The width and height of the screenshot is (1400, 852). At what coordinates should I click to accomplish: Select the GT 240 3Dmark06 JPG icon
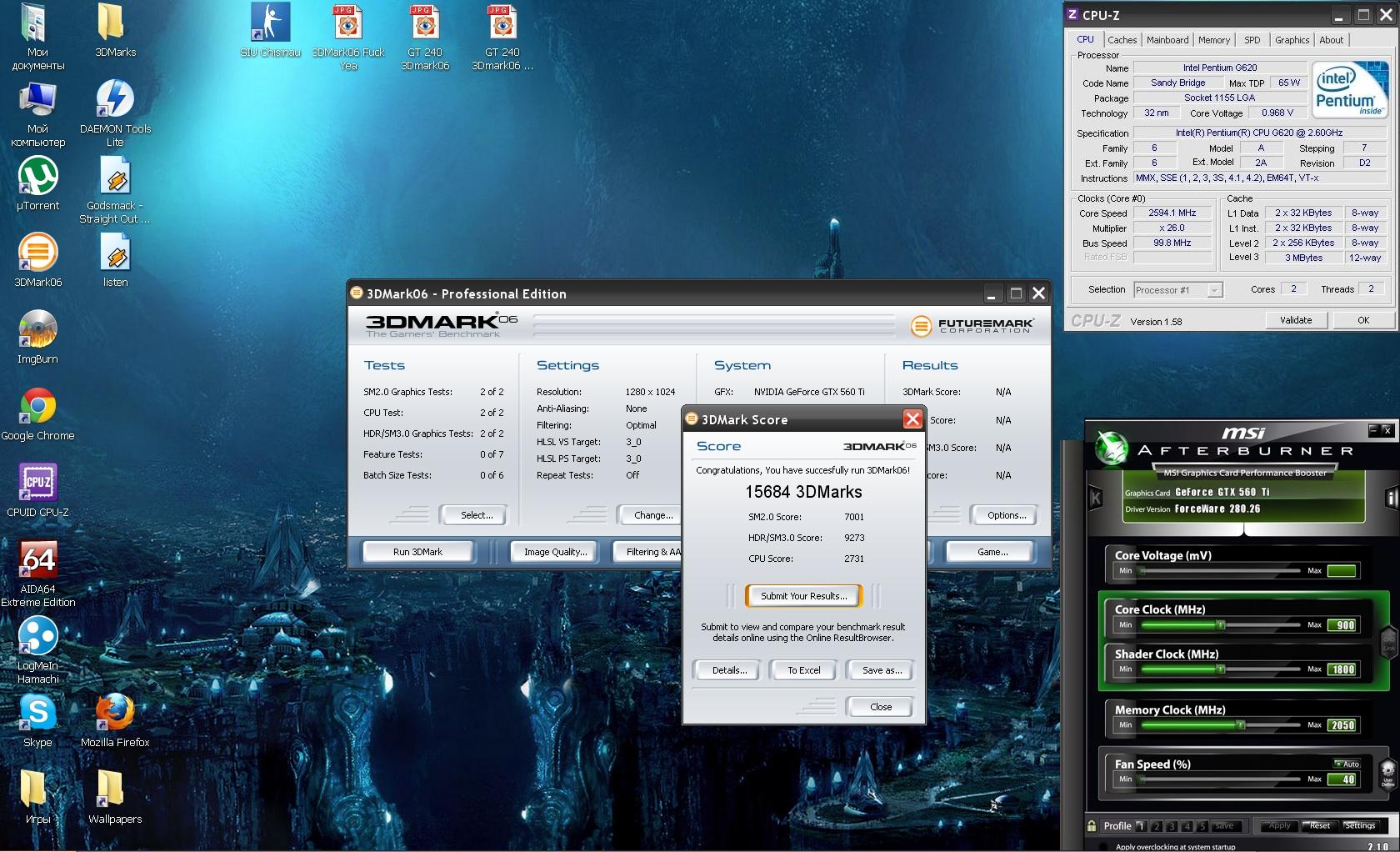pos(425,37)
